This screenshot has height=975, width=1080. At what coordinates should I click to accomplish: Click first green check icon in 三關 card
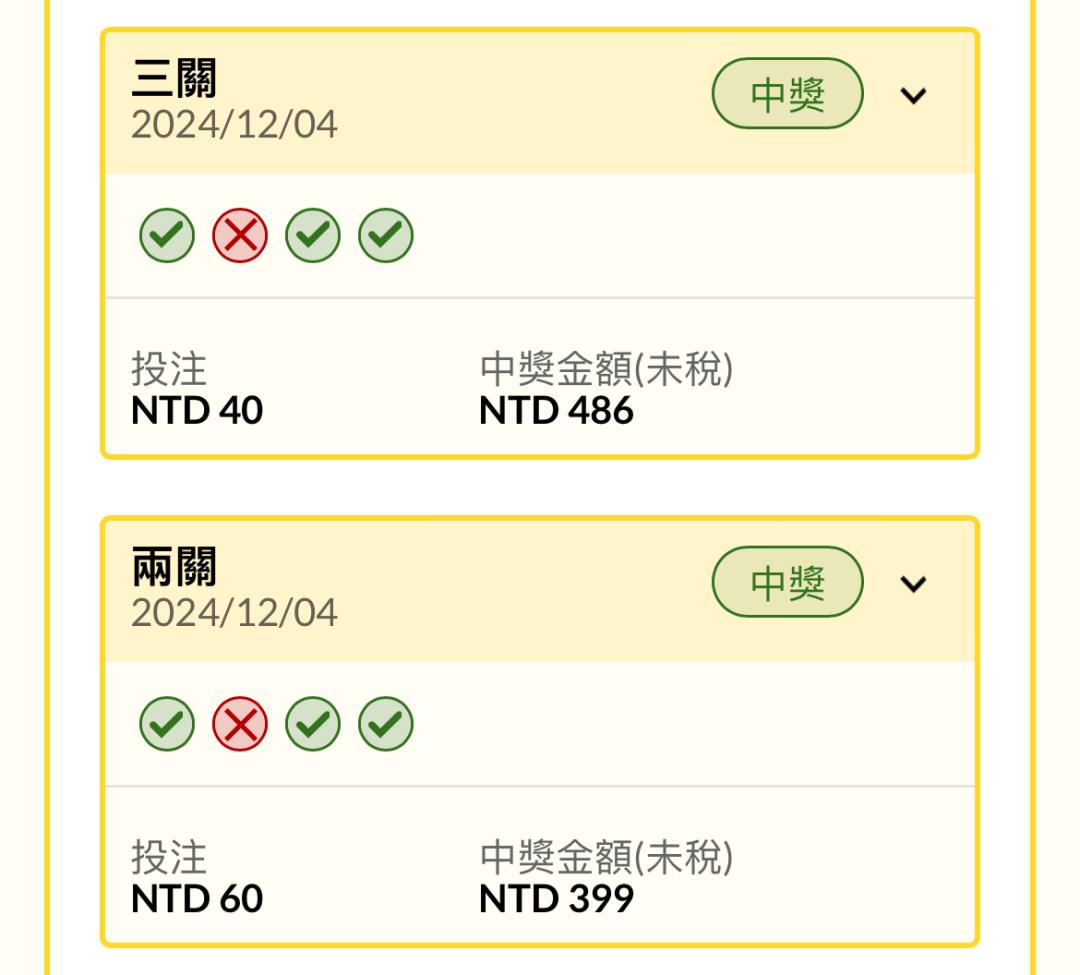(x=167, y=235)
